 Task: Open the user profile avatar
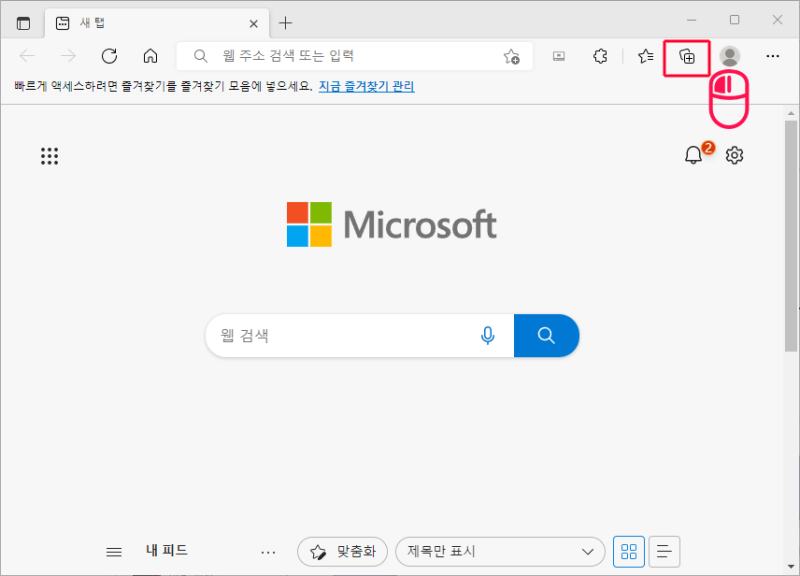pyautogui.click(x=730, y=56)
